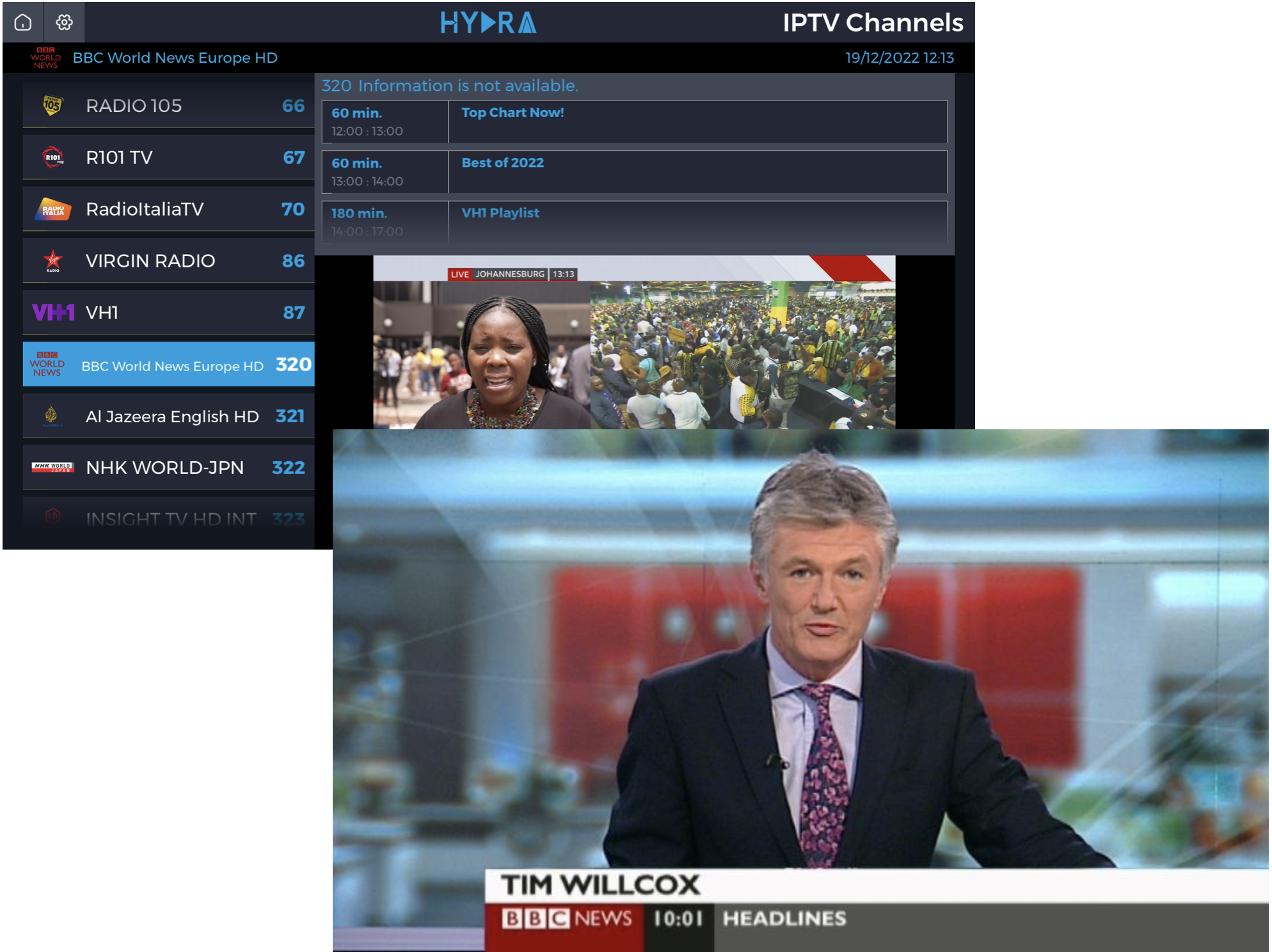
Task: Click channel number 321
Action: (x=290, y=416)
